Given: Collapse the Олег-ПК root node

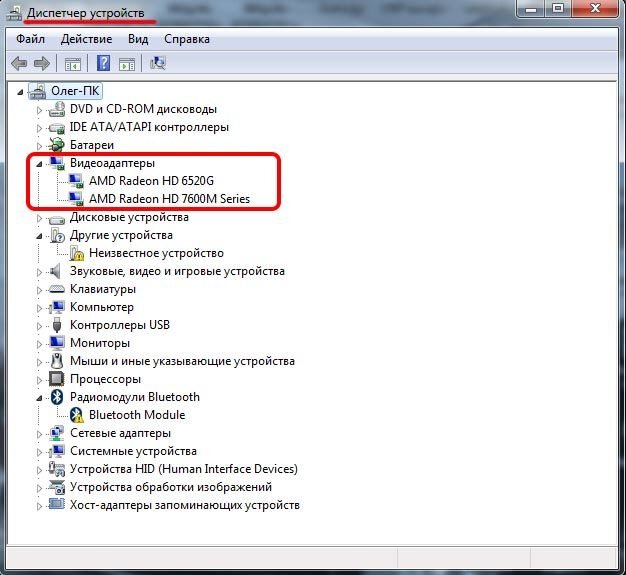Looking at the screenshot, I should coord(20,92).
